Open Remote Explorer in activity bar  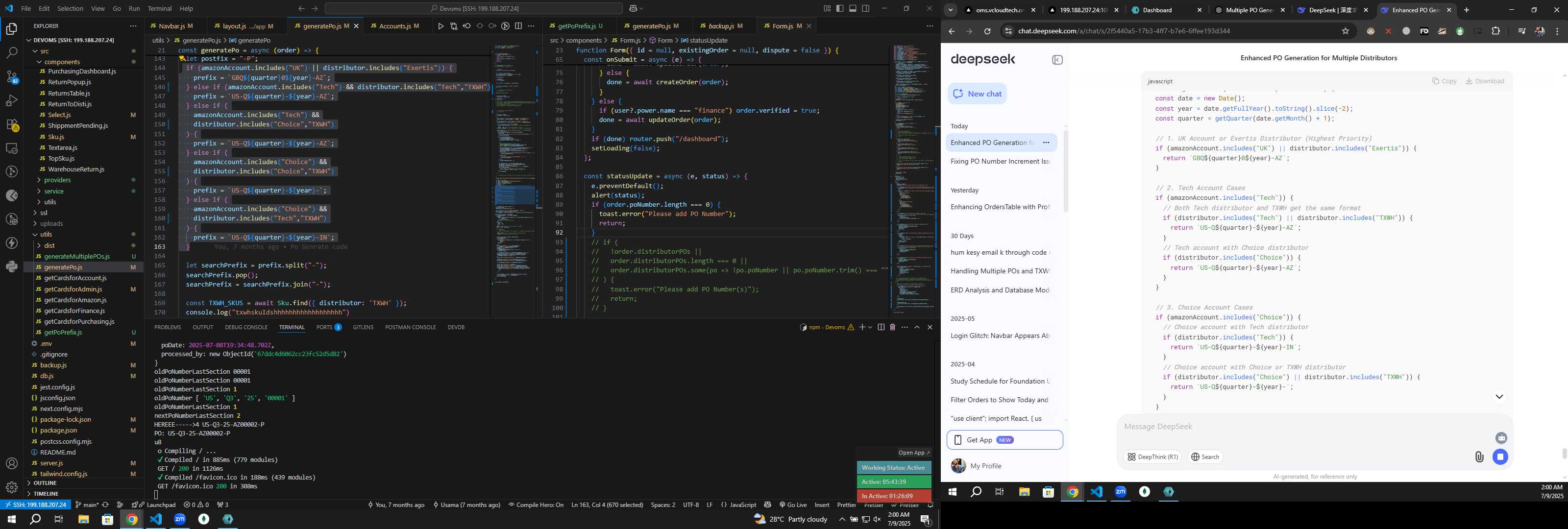point(12,148)
